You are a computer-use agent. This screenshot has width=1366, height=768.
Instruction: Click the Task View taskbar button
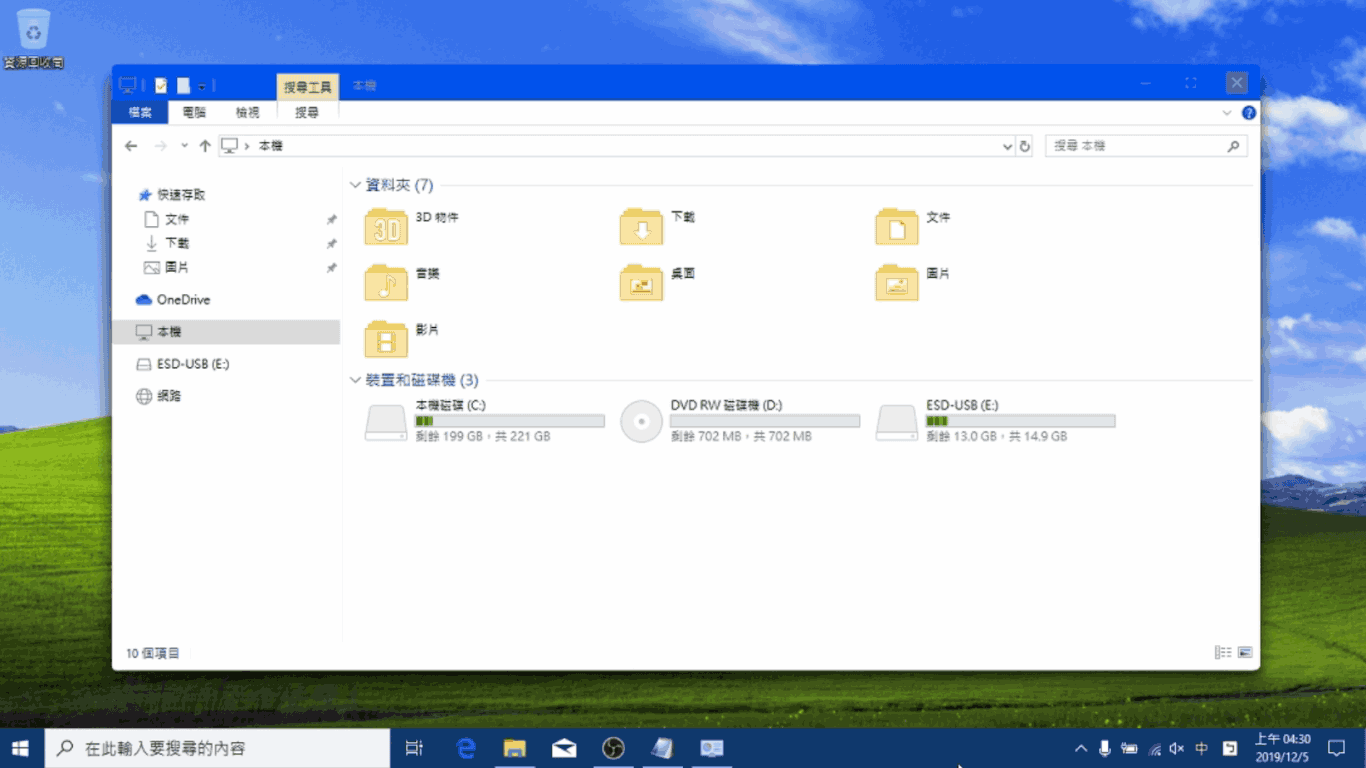[415, 748]
